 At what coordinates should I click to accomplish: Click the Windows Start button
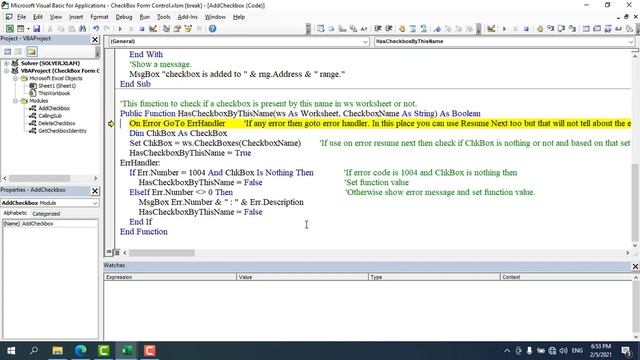[x=11, y=351]
